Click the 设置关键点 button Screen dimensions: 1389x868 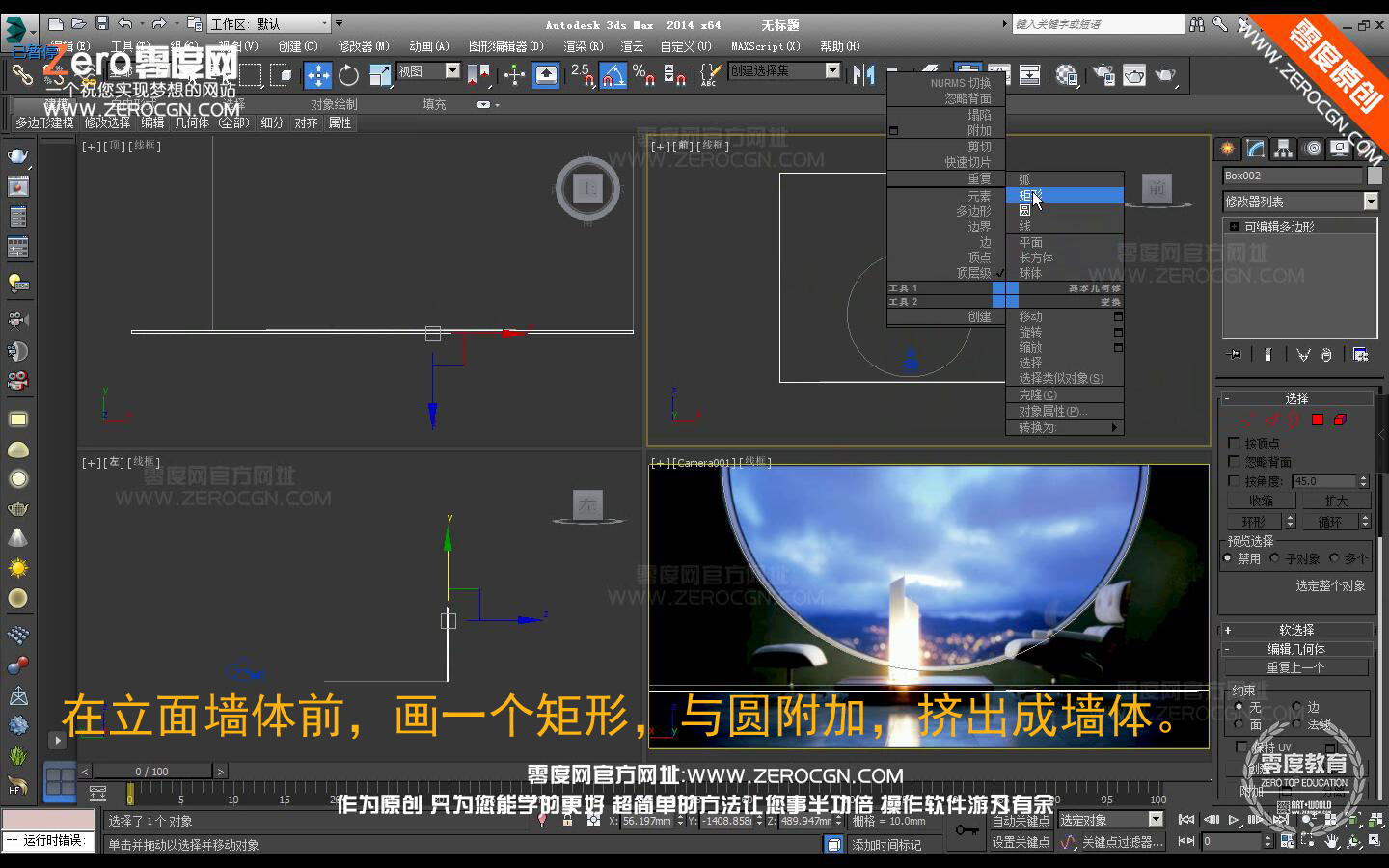tap(1021, 842)
